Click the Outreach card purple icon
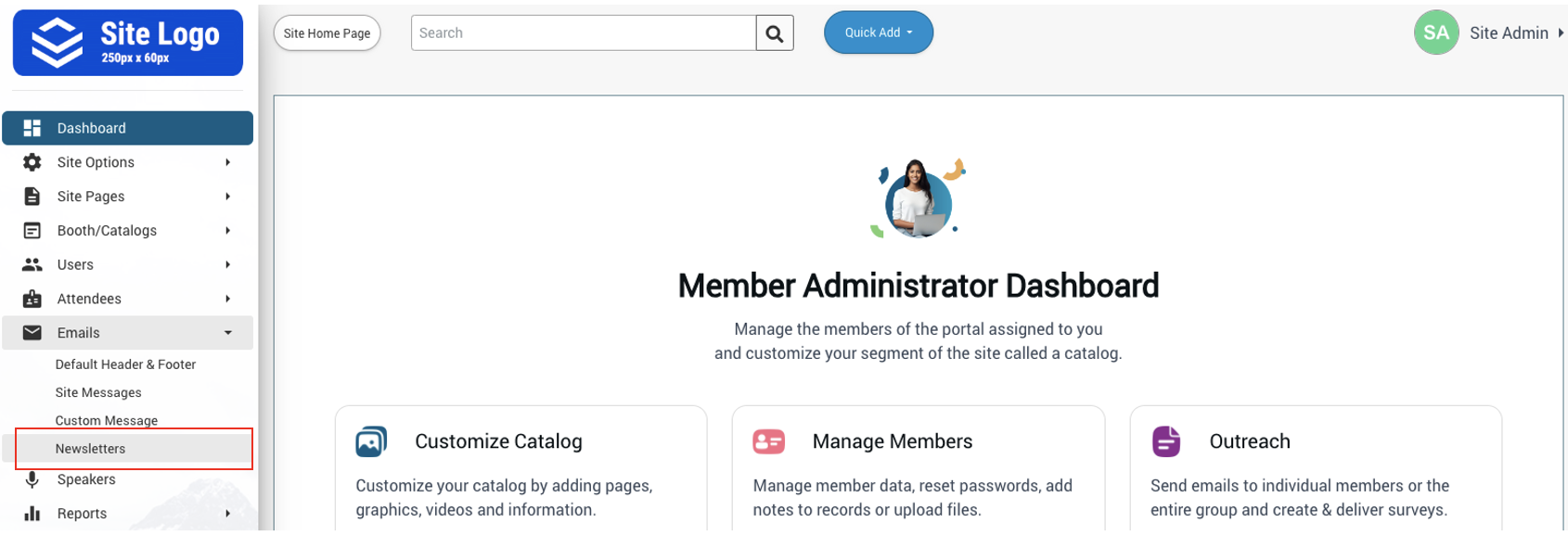The width and height of the screenshot is (1568, 536). [1166, 441]
